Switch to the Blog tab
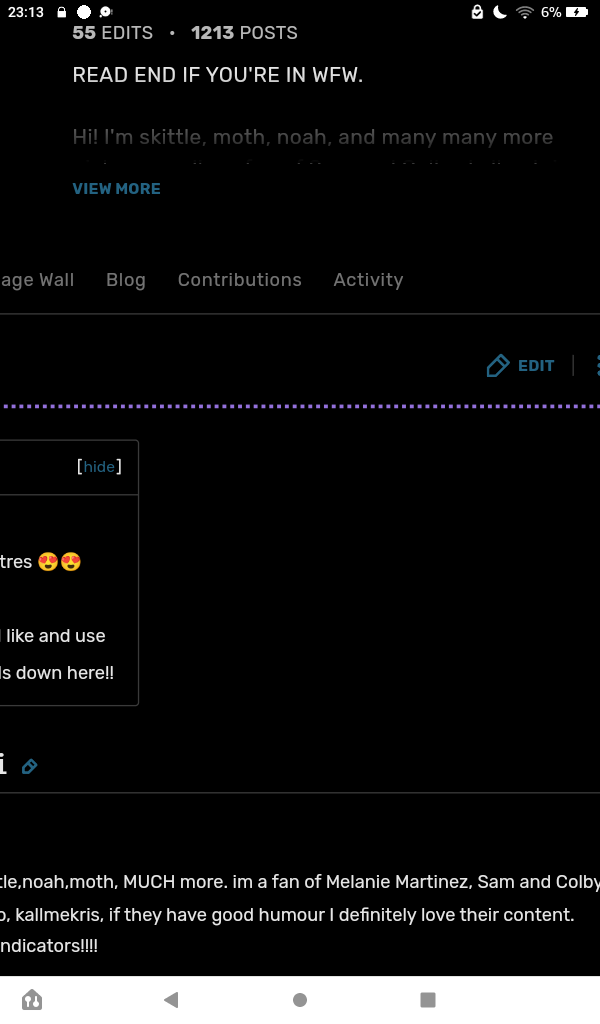The image size is (600, 1024). [125, 280]
